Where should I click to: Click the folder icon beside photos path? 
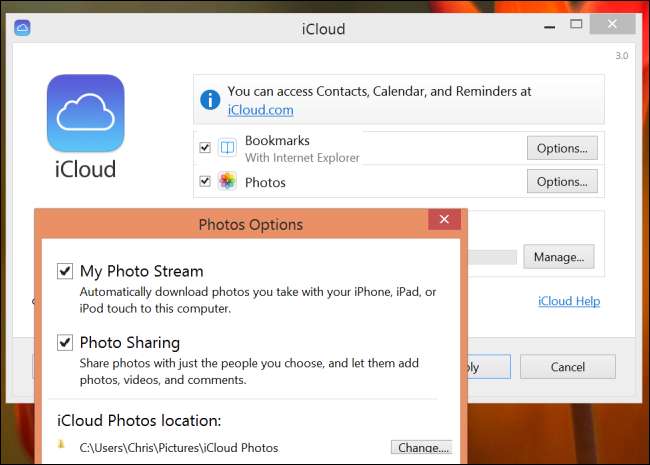coord(61,444)
